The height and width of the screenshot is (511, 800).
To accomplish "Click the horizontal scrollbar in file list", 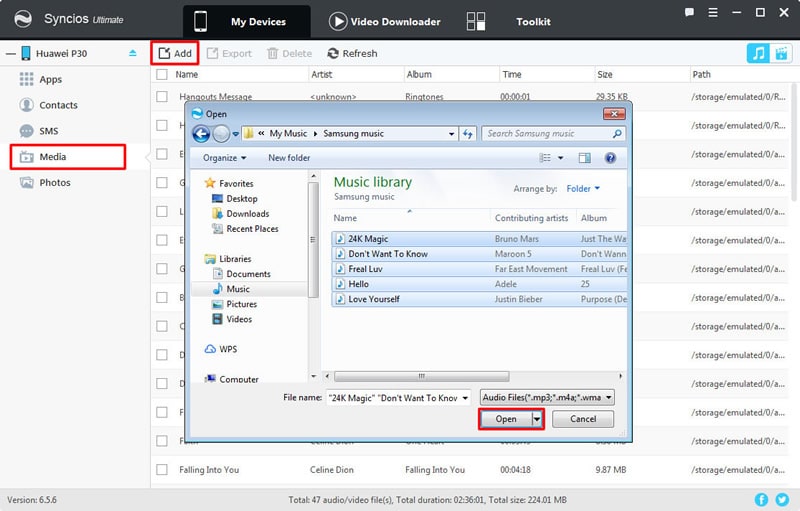I will [421, 376].
